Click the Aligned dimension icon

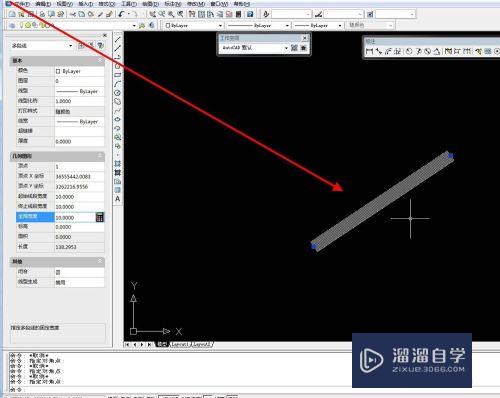378,51
